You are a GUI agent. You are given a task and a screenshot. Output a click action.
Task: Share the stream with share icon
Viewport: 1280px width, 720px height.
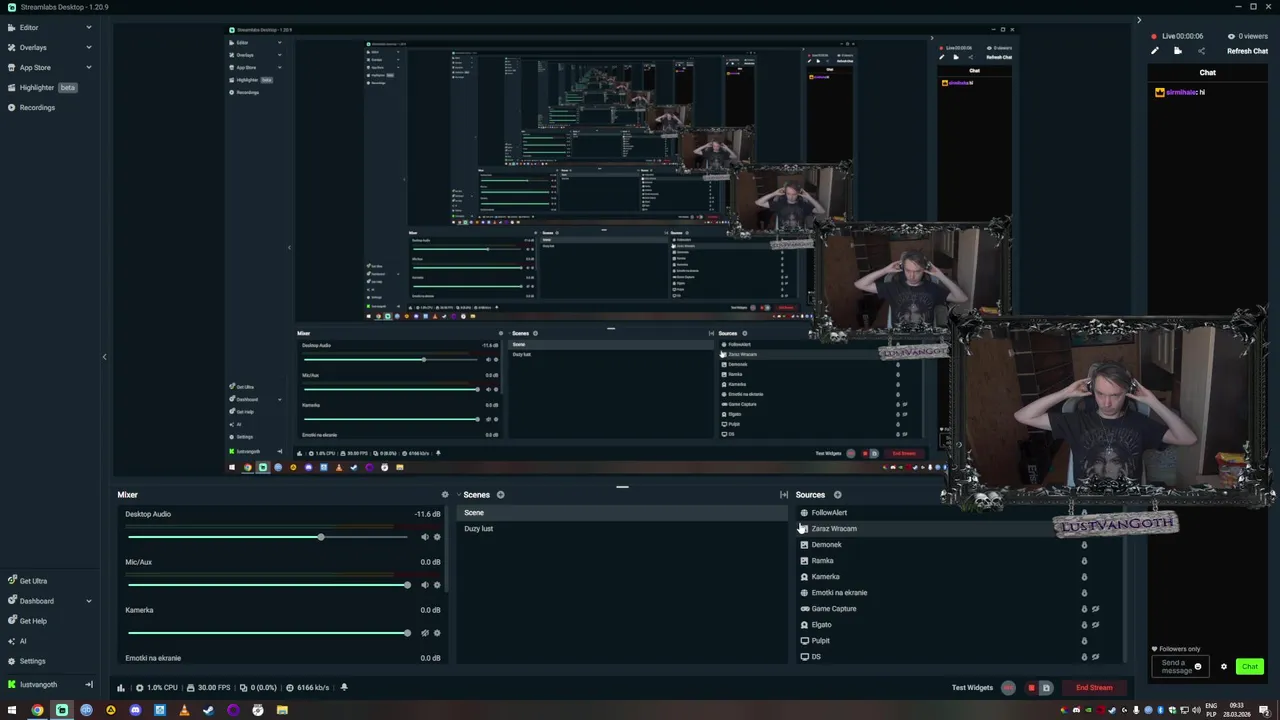pyautogui.click(x=1201, y=51)
